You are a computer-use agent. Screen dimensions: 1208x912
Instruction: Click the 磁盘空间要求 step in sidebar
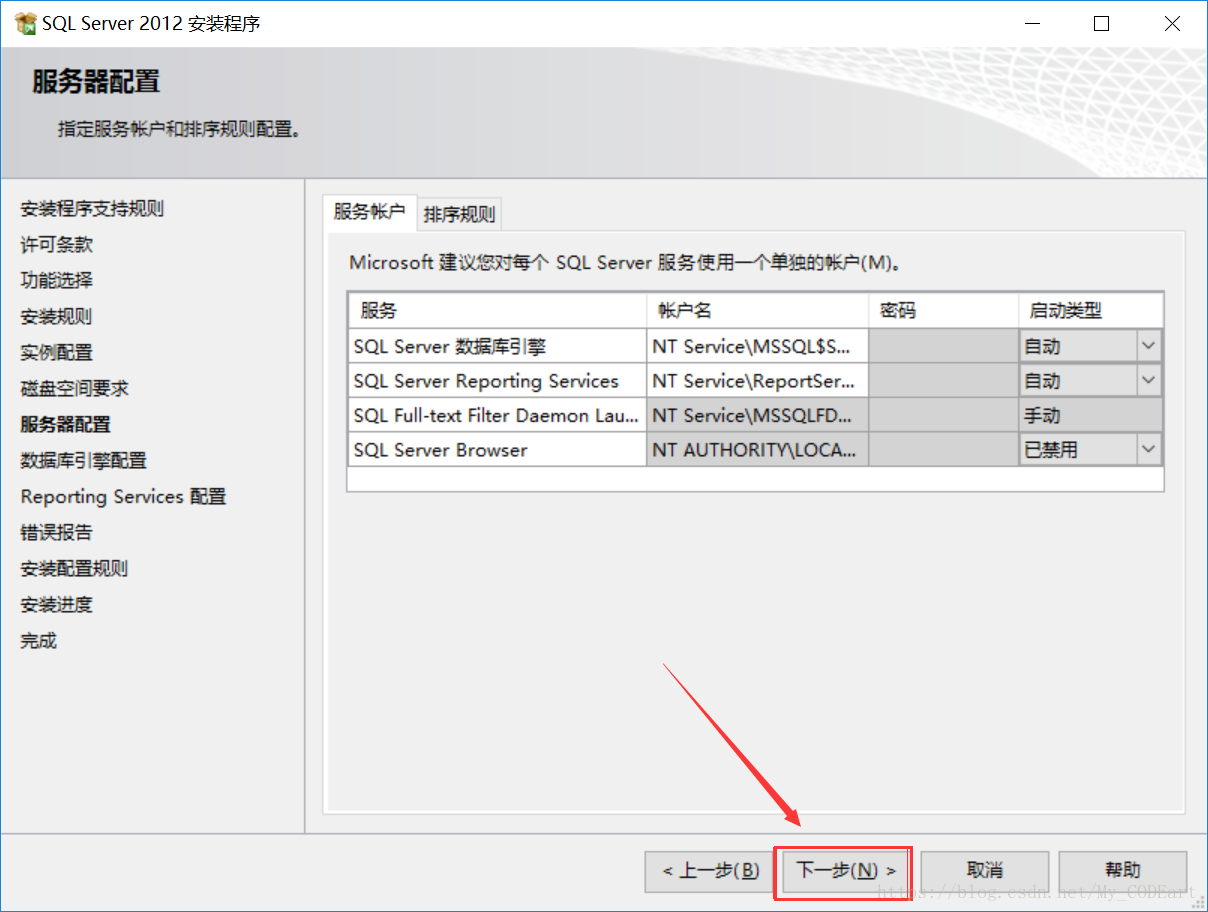[75, 389]
